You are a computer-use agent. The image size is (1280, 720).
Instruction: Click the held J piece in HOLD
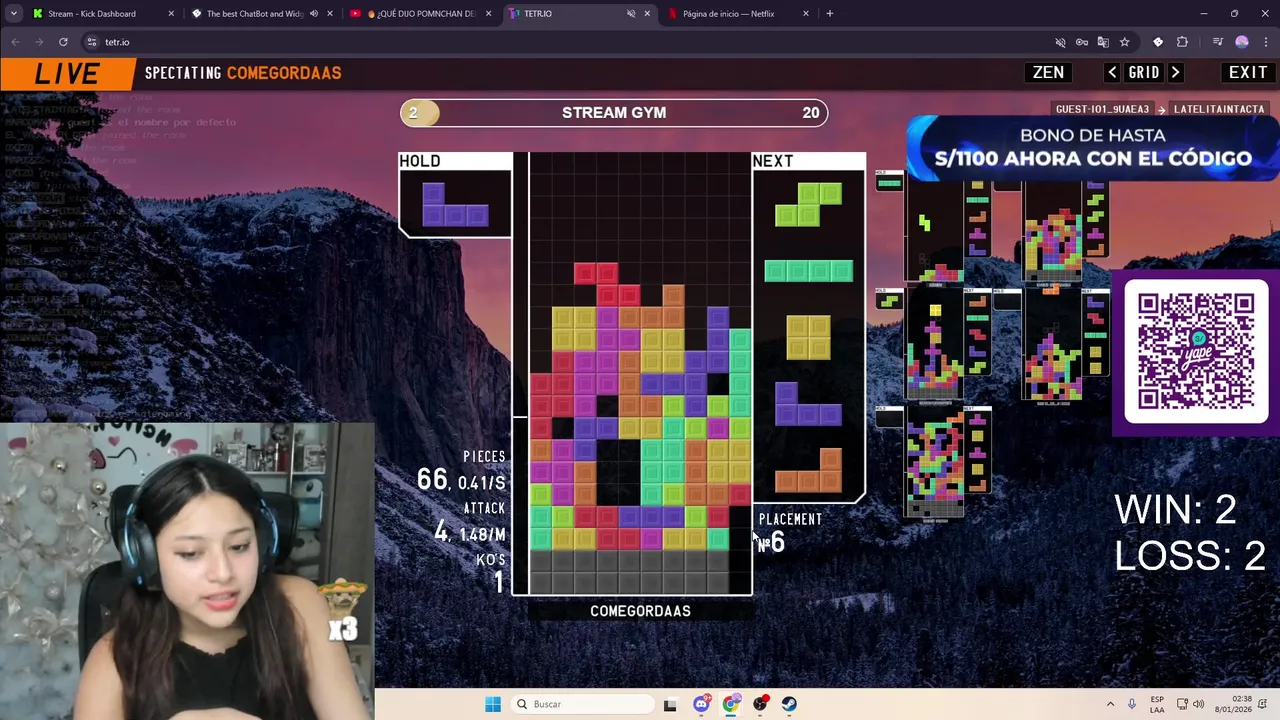(455, 203)
